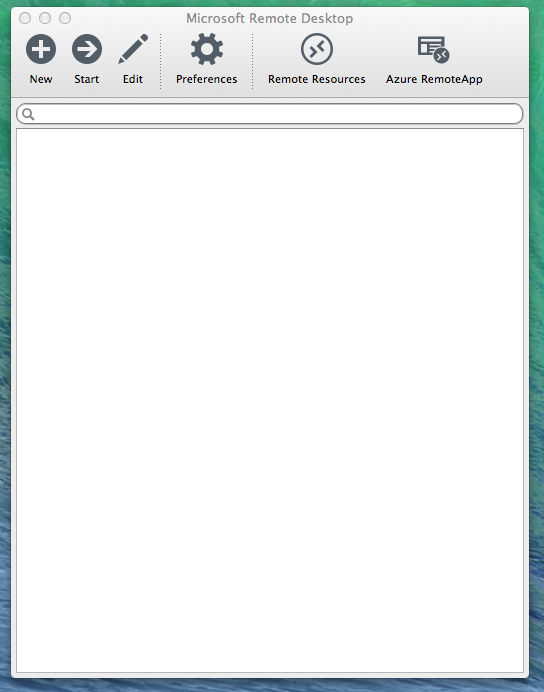The image size is (544, 692).
Task: Click the "Microsoft Remote Desktop" window title
Action: coord(270,19)
